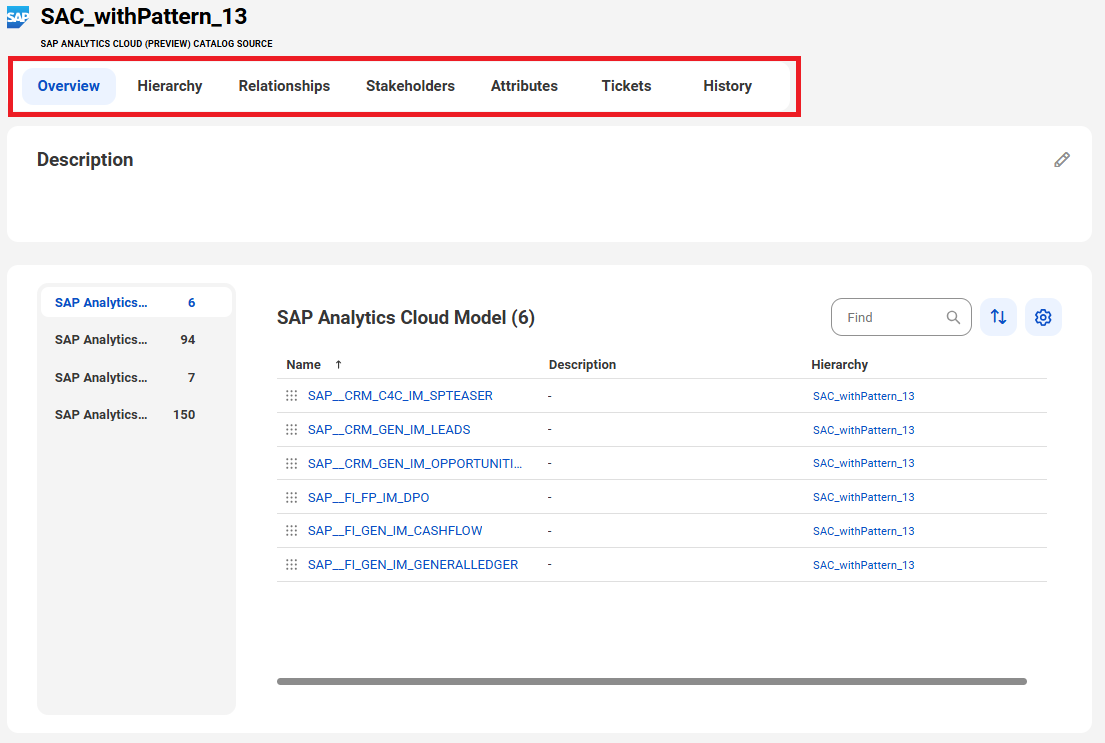The image size is (1105, 743).
Task: Click drag handle icon for SAP__FI_FP_IM_DPO
Action: pyautogui.click(x=291, y=497)
